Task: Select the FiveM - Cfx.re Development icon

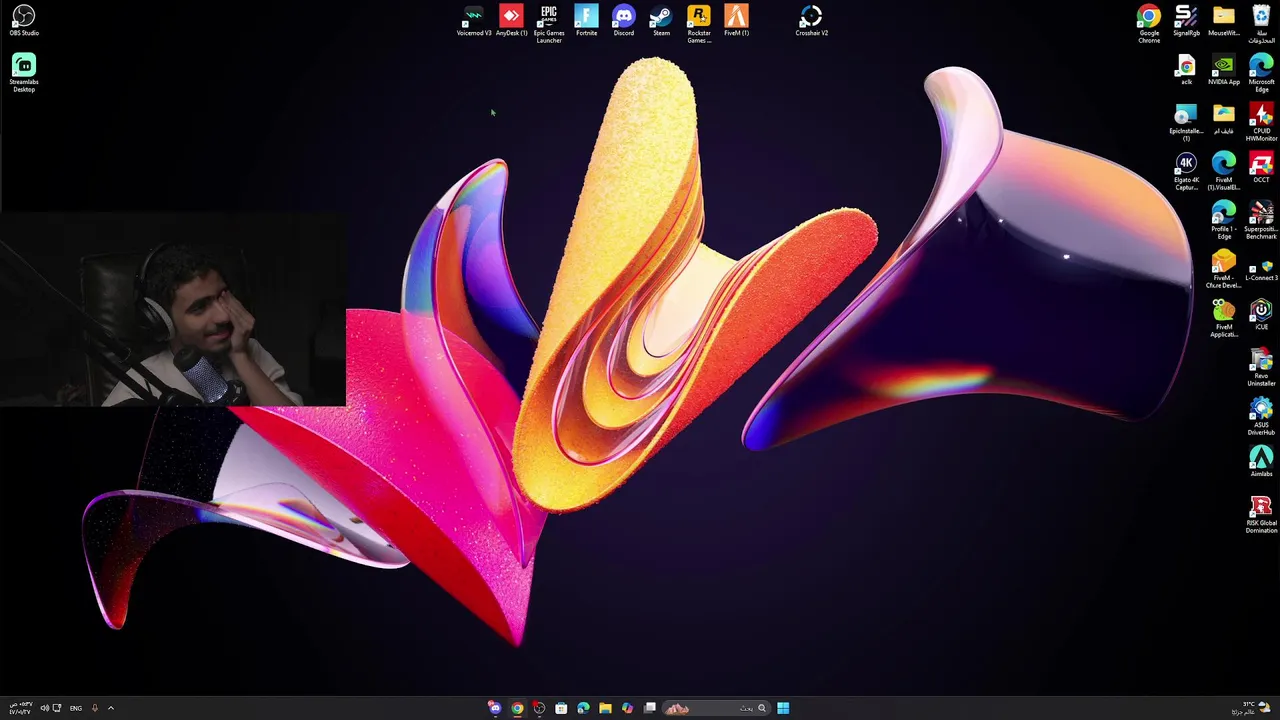Action: click(1224, 269)
